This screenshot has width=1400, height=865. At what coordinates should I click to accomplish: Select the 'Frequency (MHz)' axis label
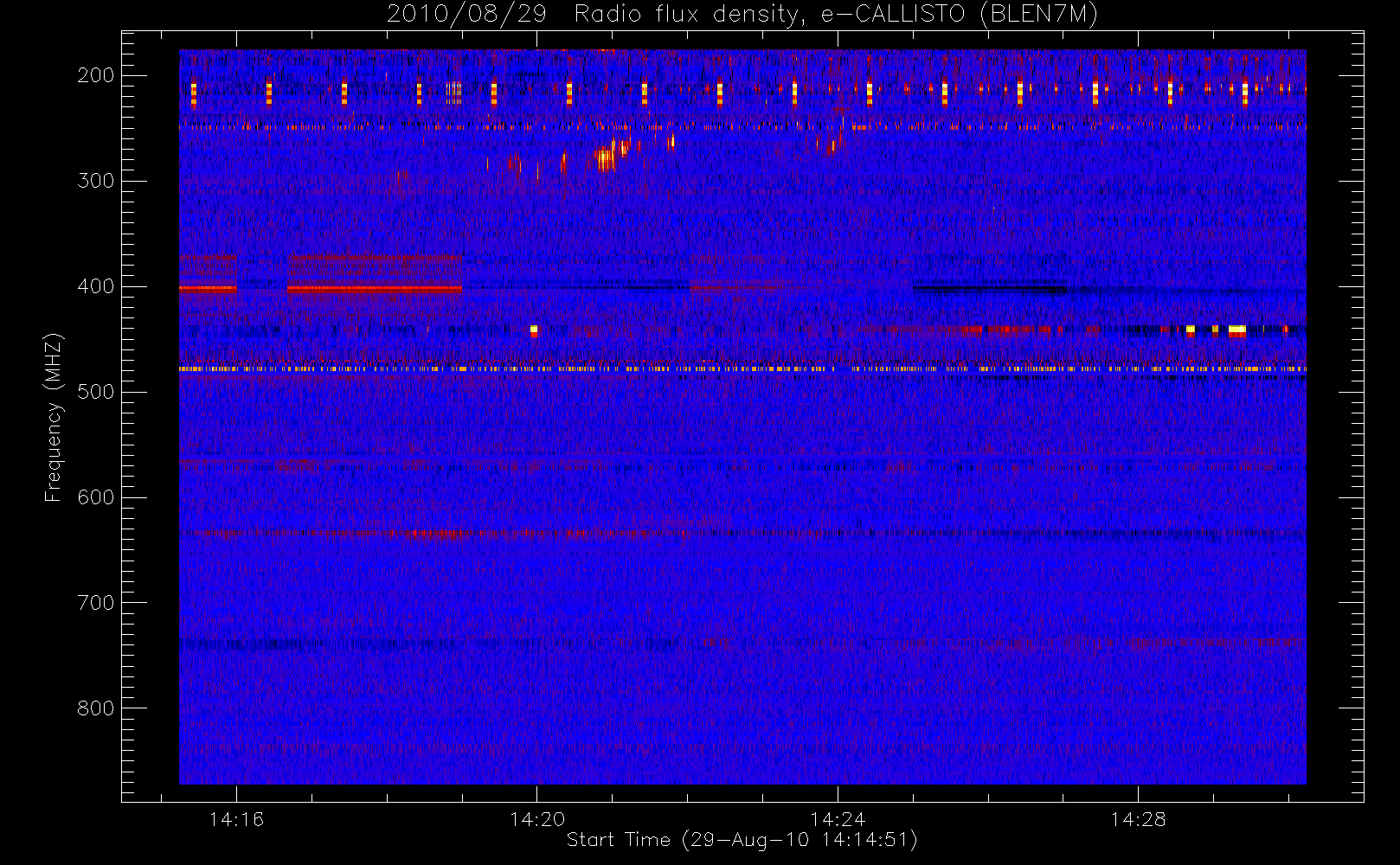(x=53, y=417)
